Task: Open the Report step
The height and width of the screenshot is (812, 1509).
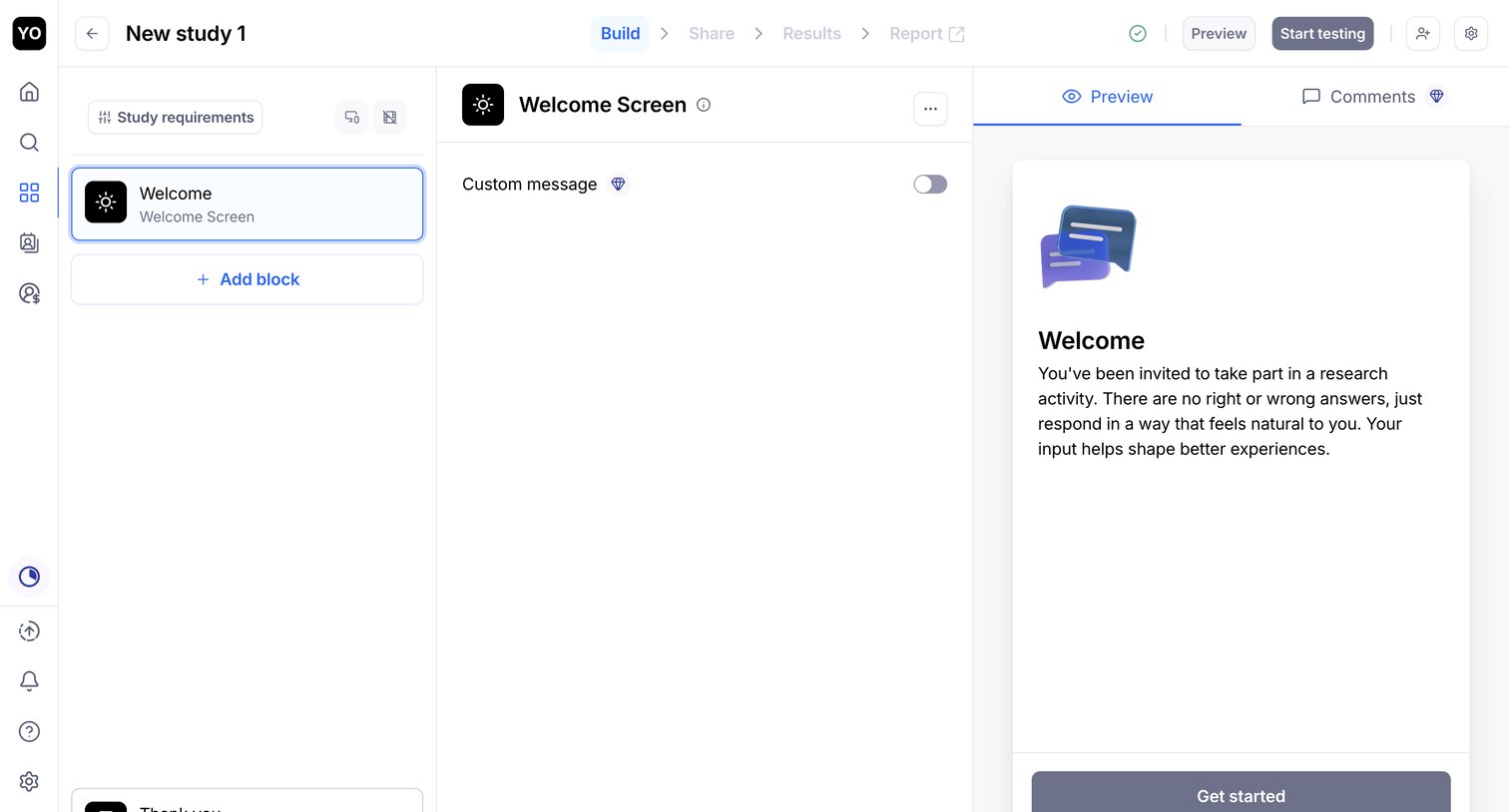Action: tap(926, 33)
